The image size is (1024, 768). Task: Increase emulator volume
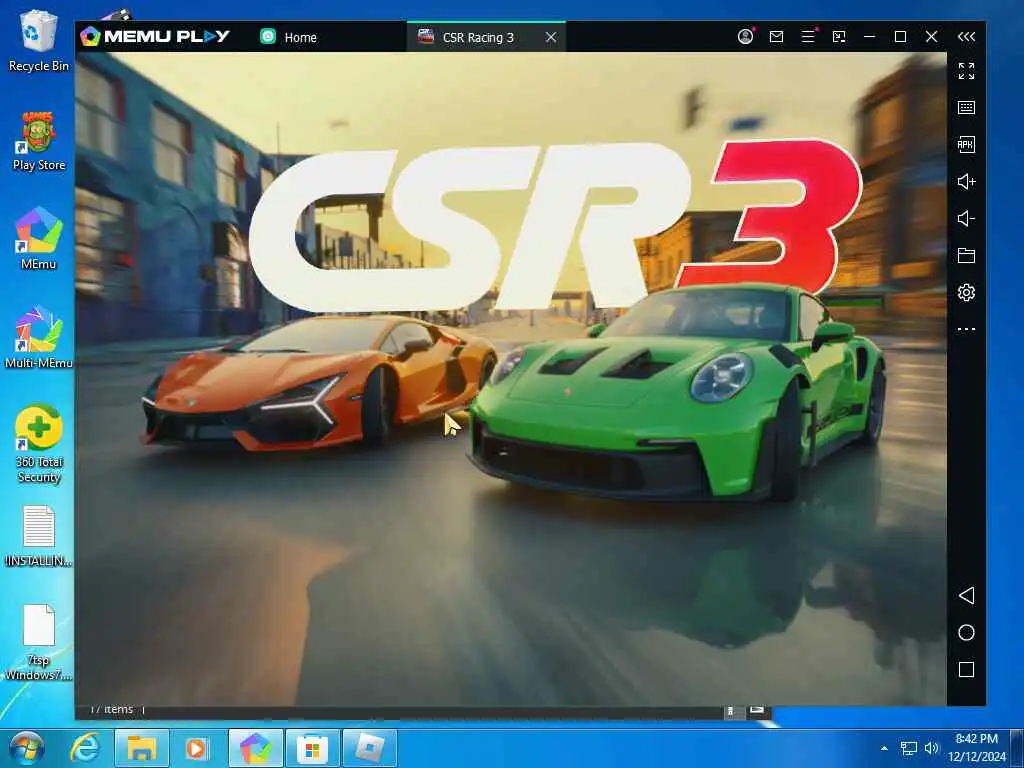pos(967,182)
